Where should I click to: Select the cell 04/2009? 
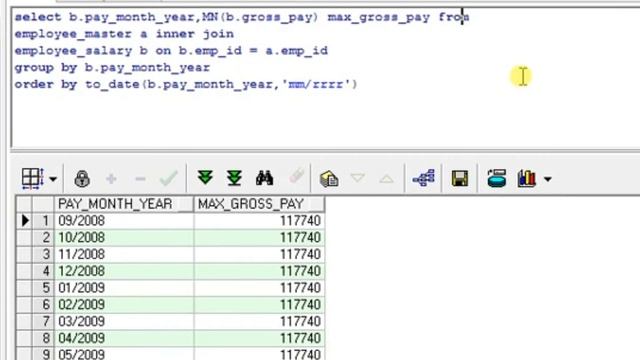coord(124,338)
